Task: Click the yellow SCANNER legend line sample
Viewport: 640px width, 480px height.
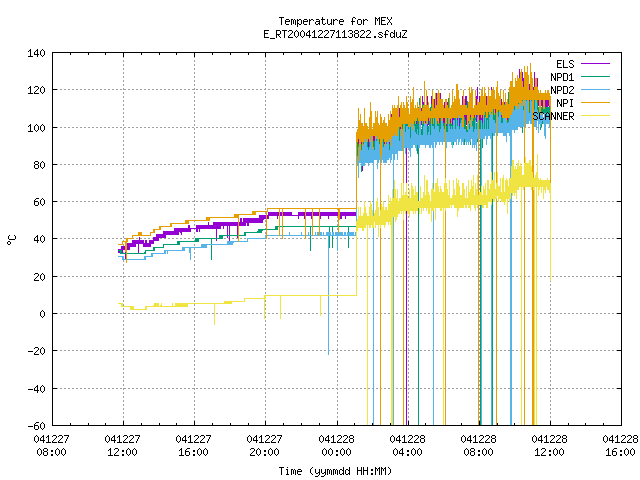Action: (x=595, y=116)
